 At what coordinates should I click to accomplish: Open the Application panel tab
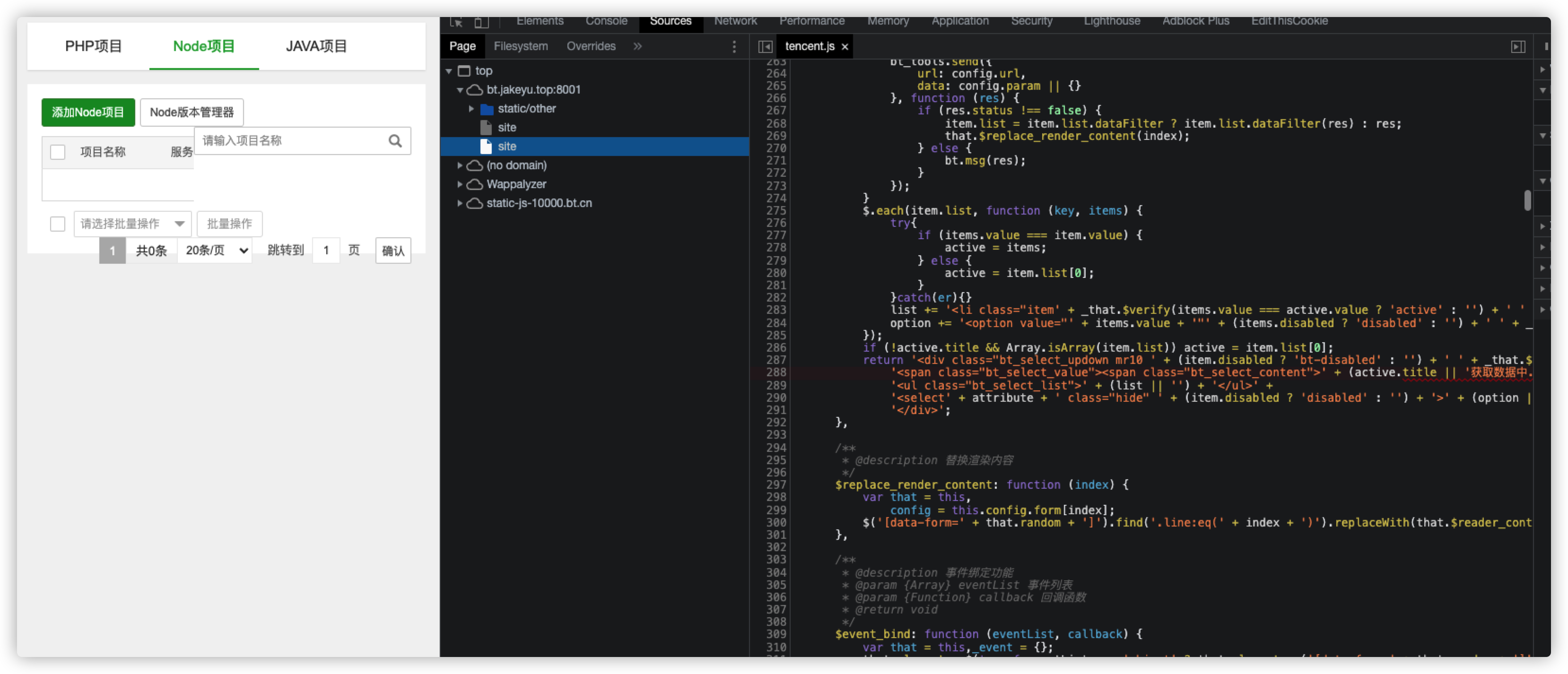[960, 21]
